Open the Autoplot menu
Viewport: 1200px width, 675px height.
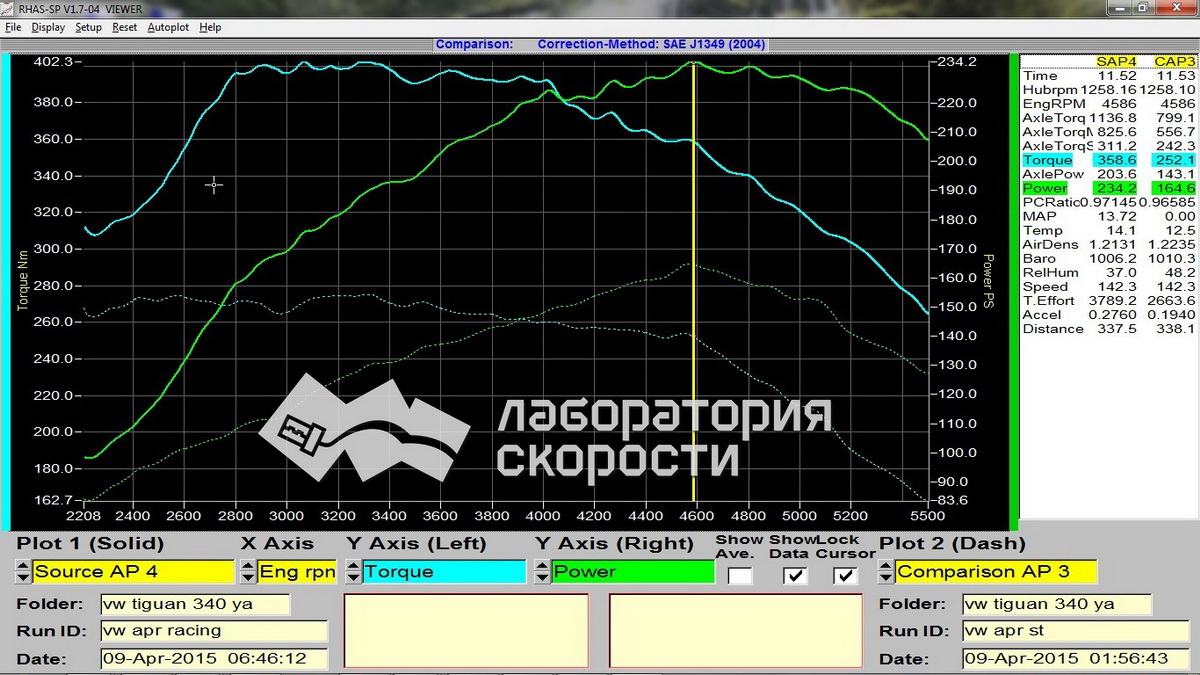168,27
